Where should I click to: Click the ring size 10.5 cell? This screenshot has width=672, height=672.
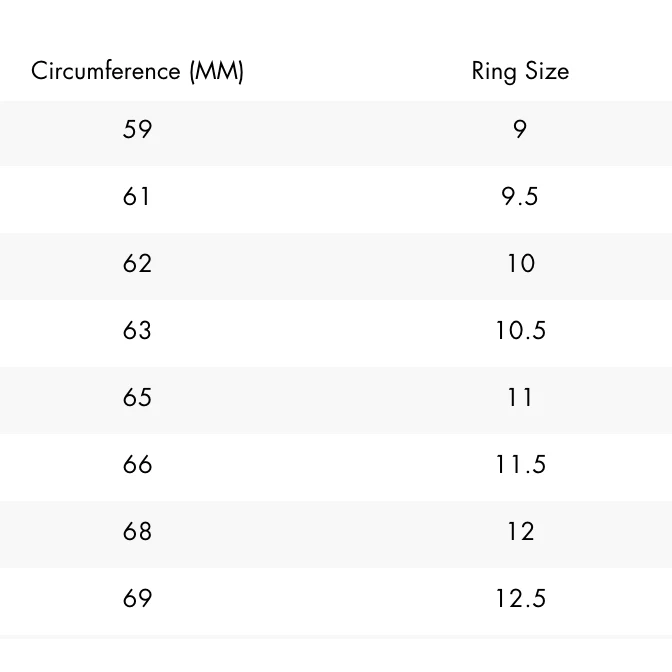(x=520, y=331)
